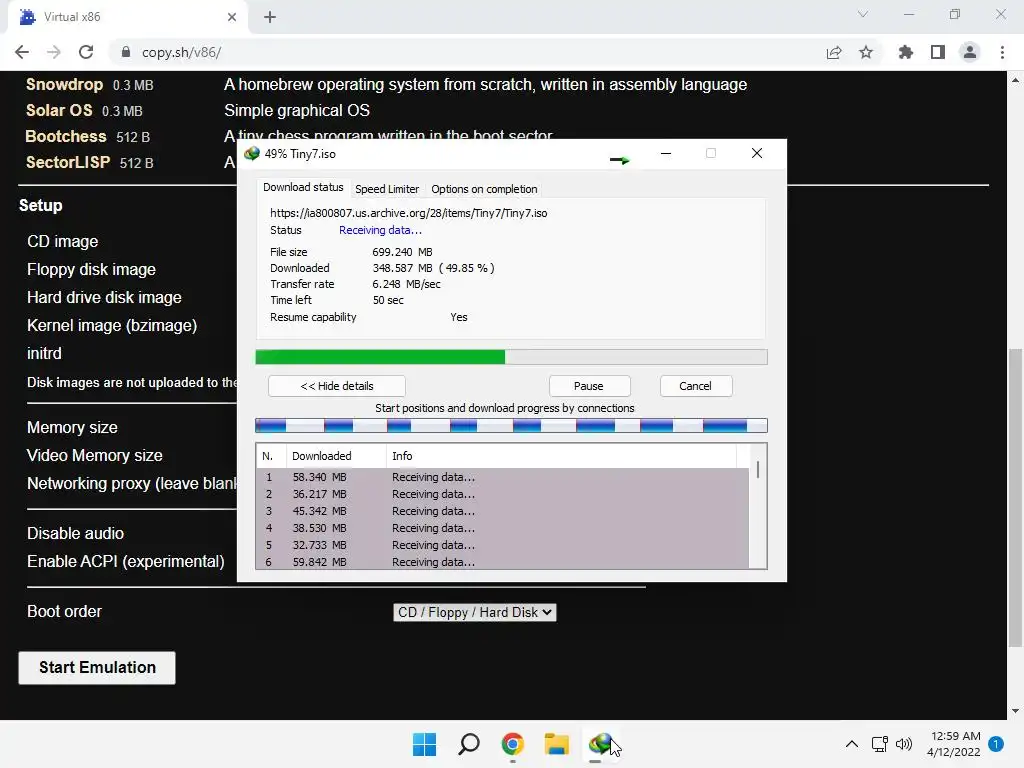Viewport: 1024px width, 768px height.
Task: Open Options on completion tab
Action: [484, 189]
